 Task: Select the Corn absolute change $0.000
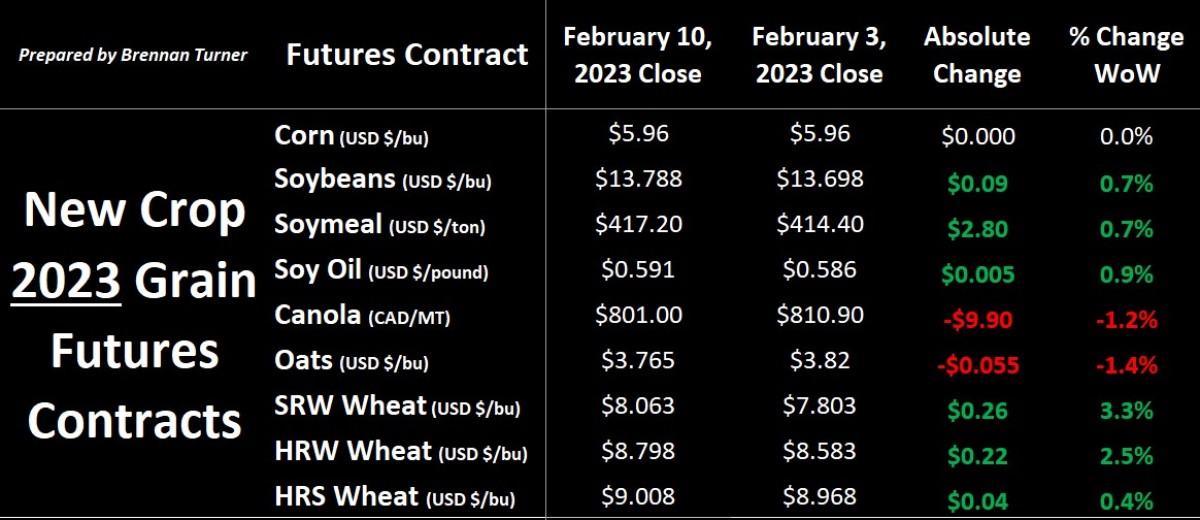tap(977, 137)
